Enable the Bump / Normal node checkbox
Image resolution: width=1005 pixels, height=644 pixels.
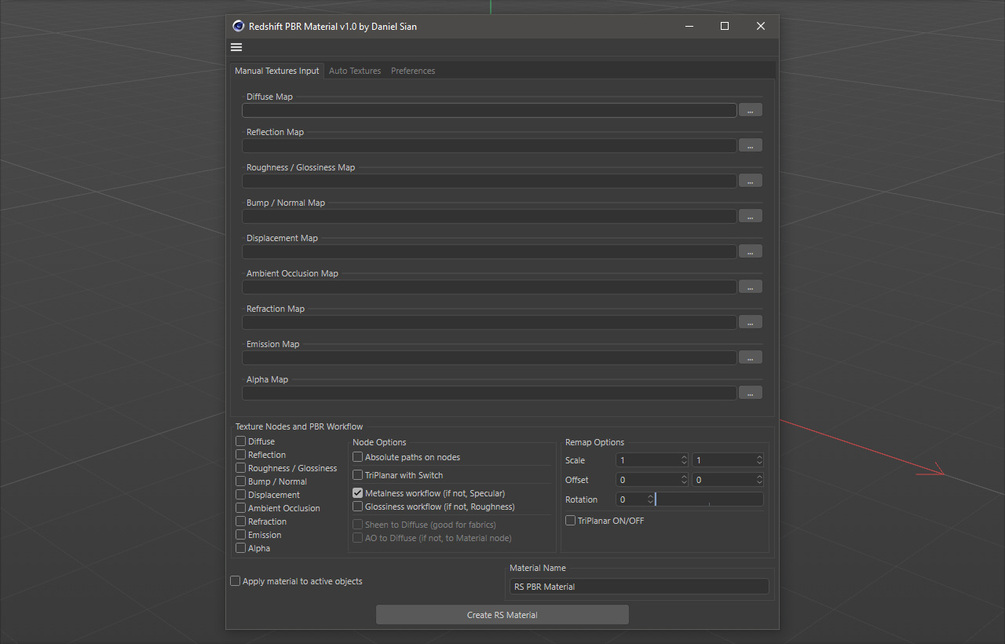tap(240, 481)
